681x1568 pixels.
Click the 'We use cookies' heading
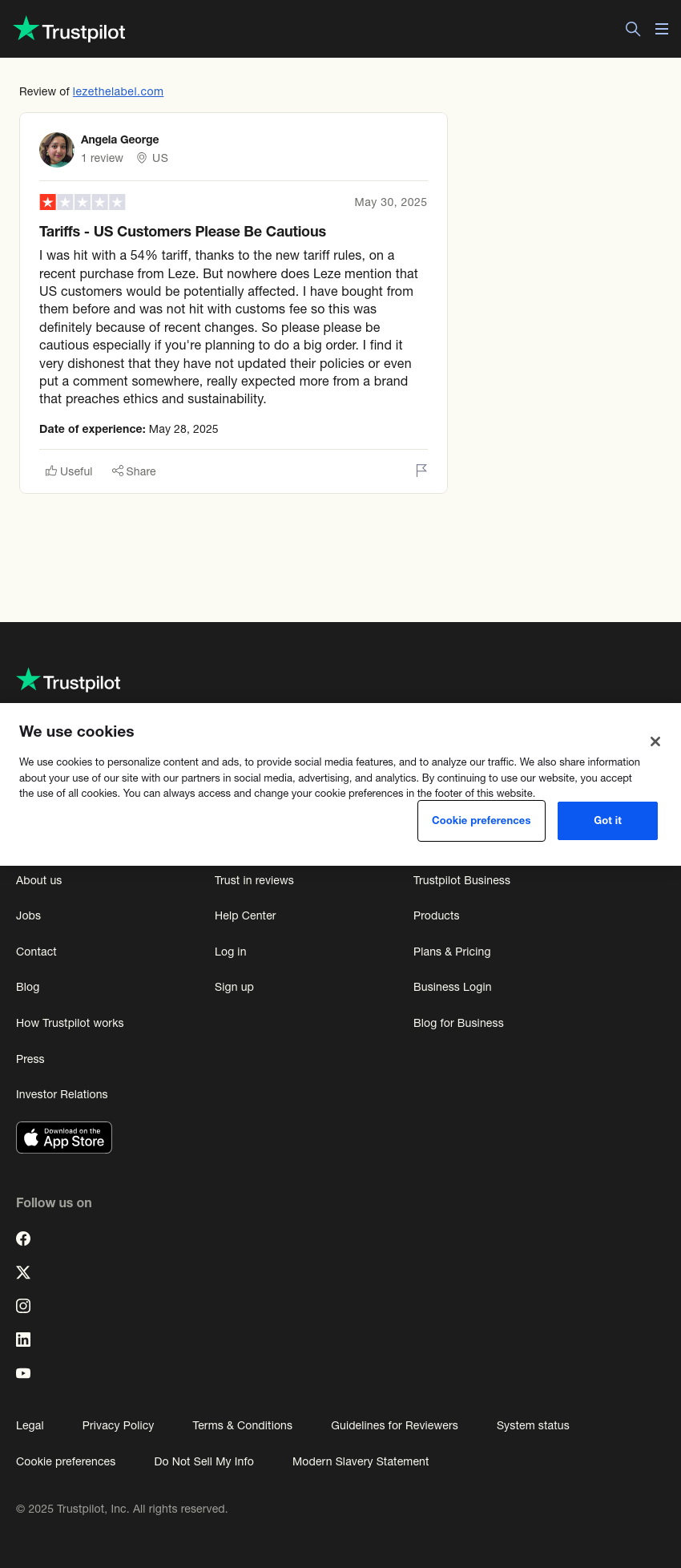click(x=77, y=731)
